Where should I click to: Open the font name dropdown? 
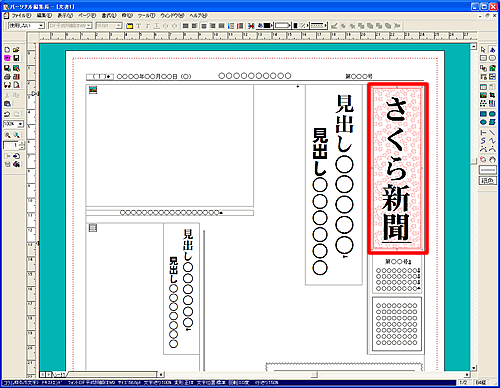[x=89, y=26]
